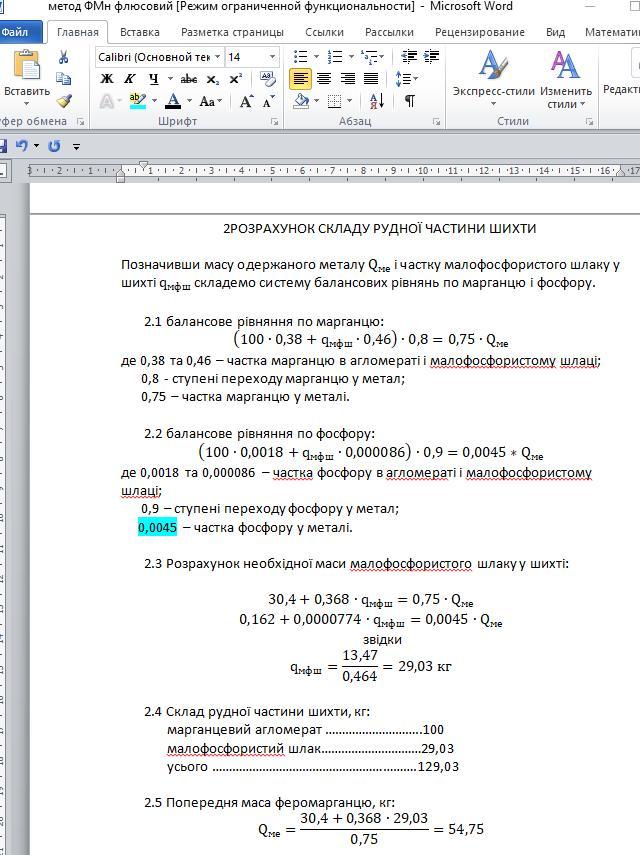The height and width of the screenshot is (855, 640).
Task: Switch to the Рецензирование tab
Action: [x=480, y=32]
